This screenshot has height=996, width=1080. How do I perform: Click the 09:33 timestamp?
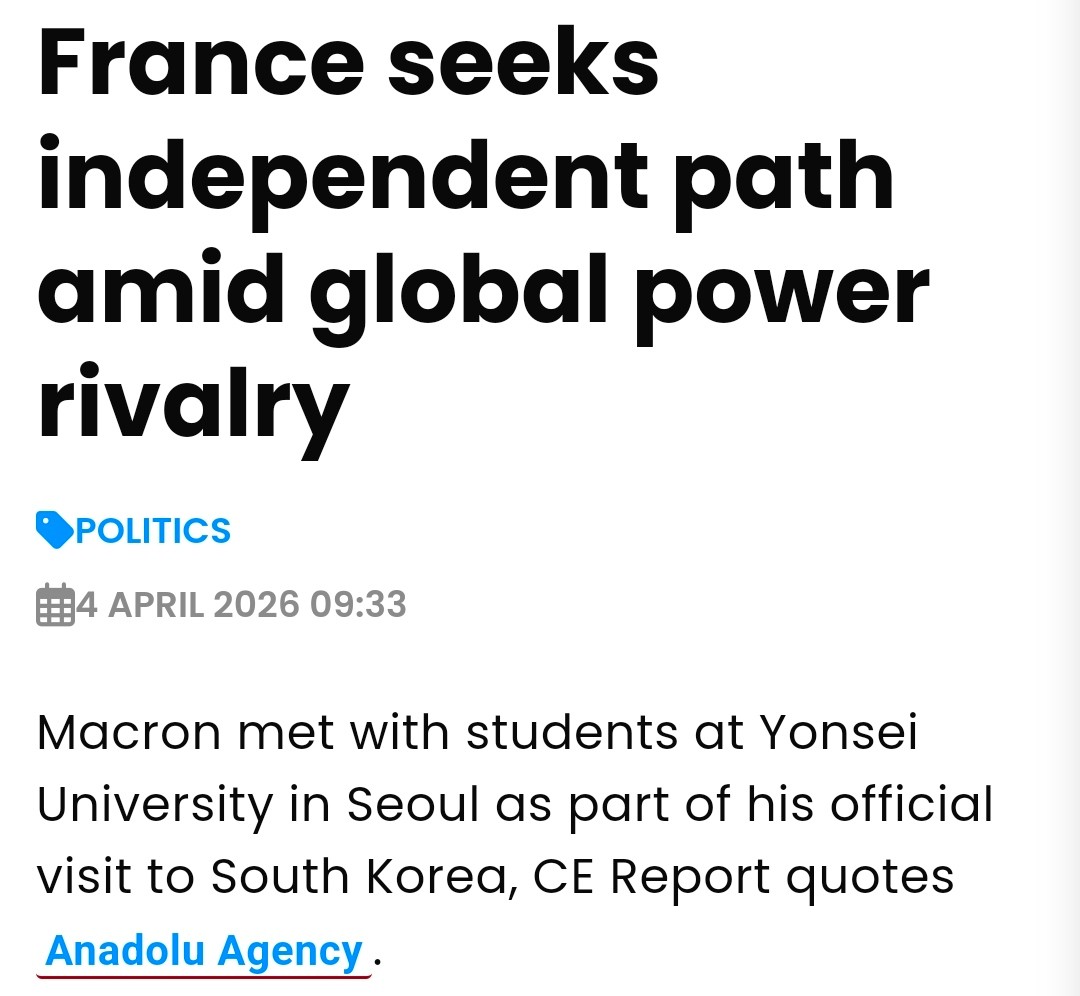point(358,605)
